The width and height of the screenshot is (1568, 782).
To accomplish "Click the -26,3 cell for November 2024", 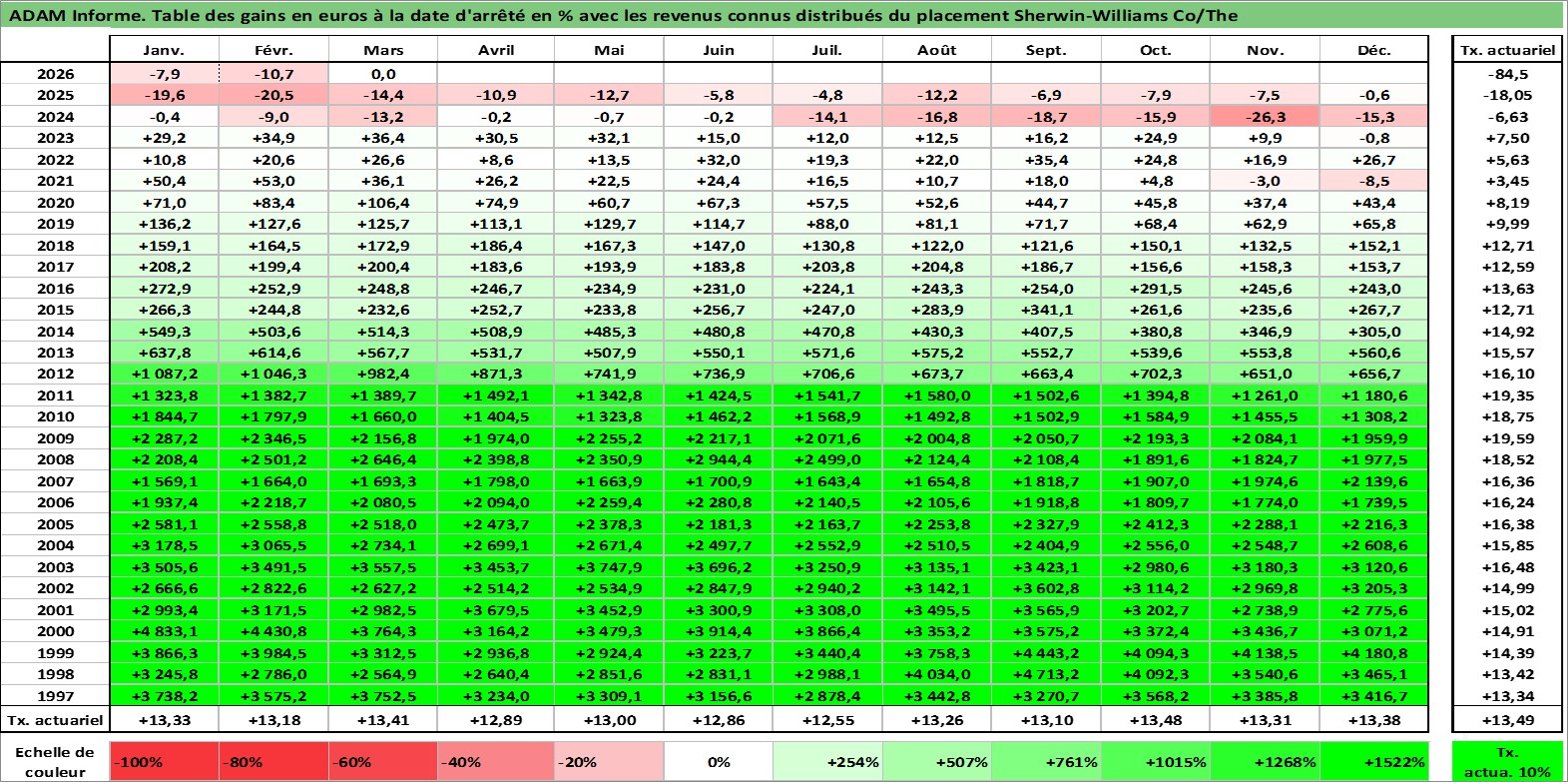I will [x=1265, y=117].
